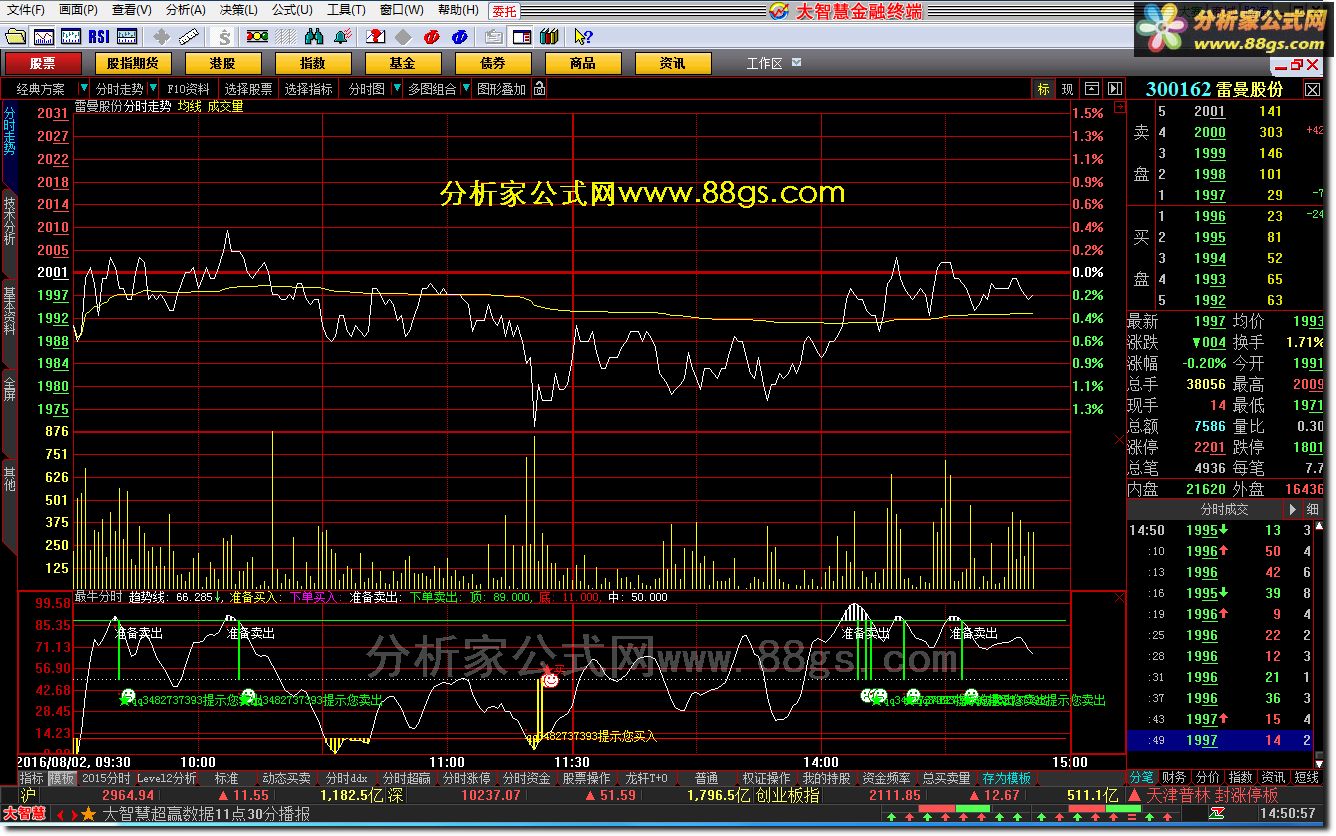Open the 工具(T) menu

click(346, 10)
